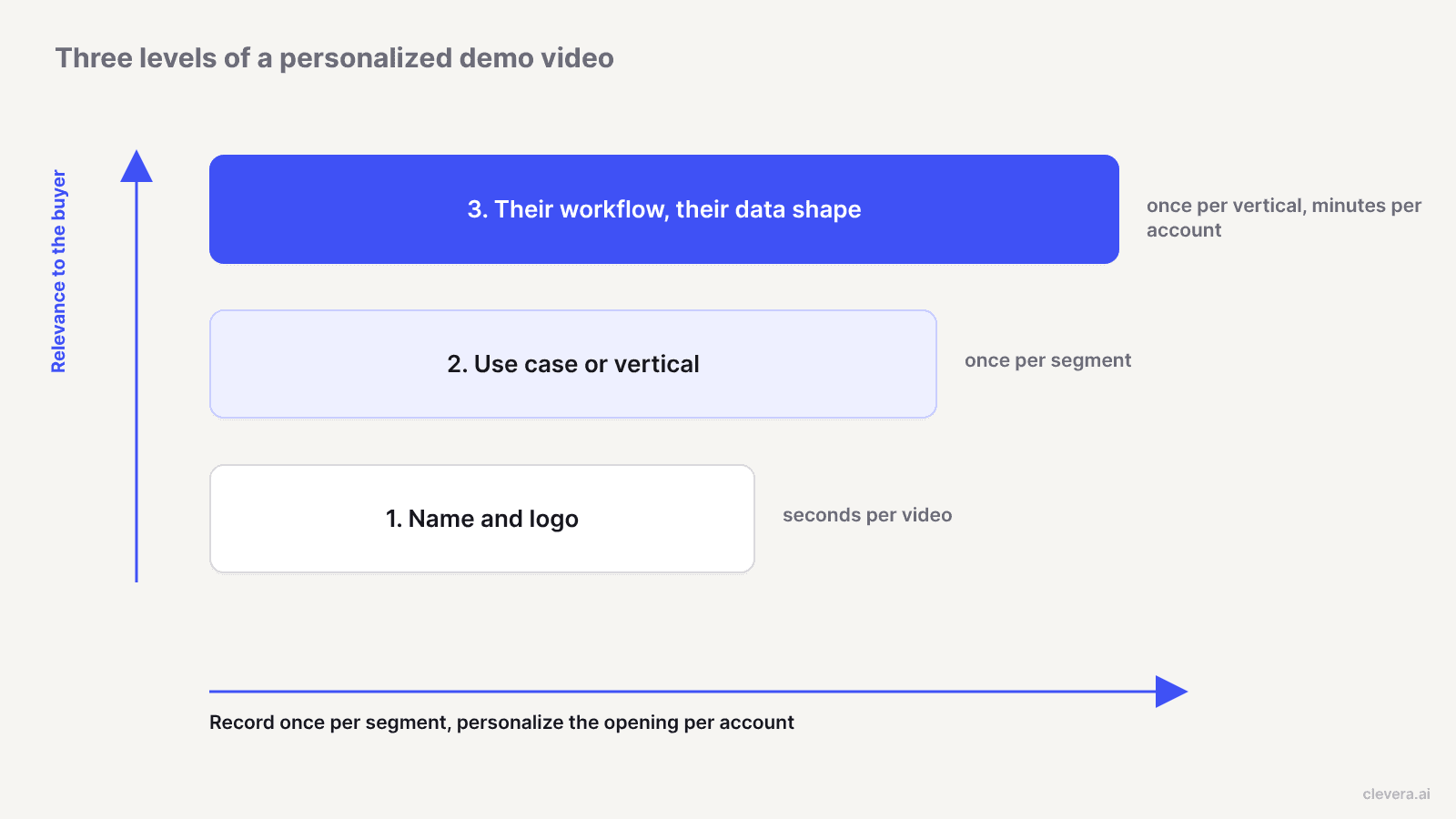
Task: Select the "1. Name and logo" box
Action: tap(482, 519)
